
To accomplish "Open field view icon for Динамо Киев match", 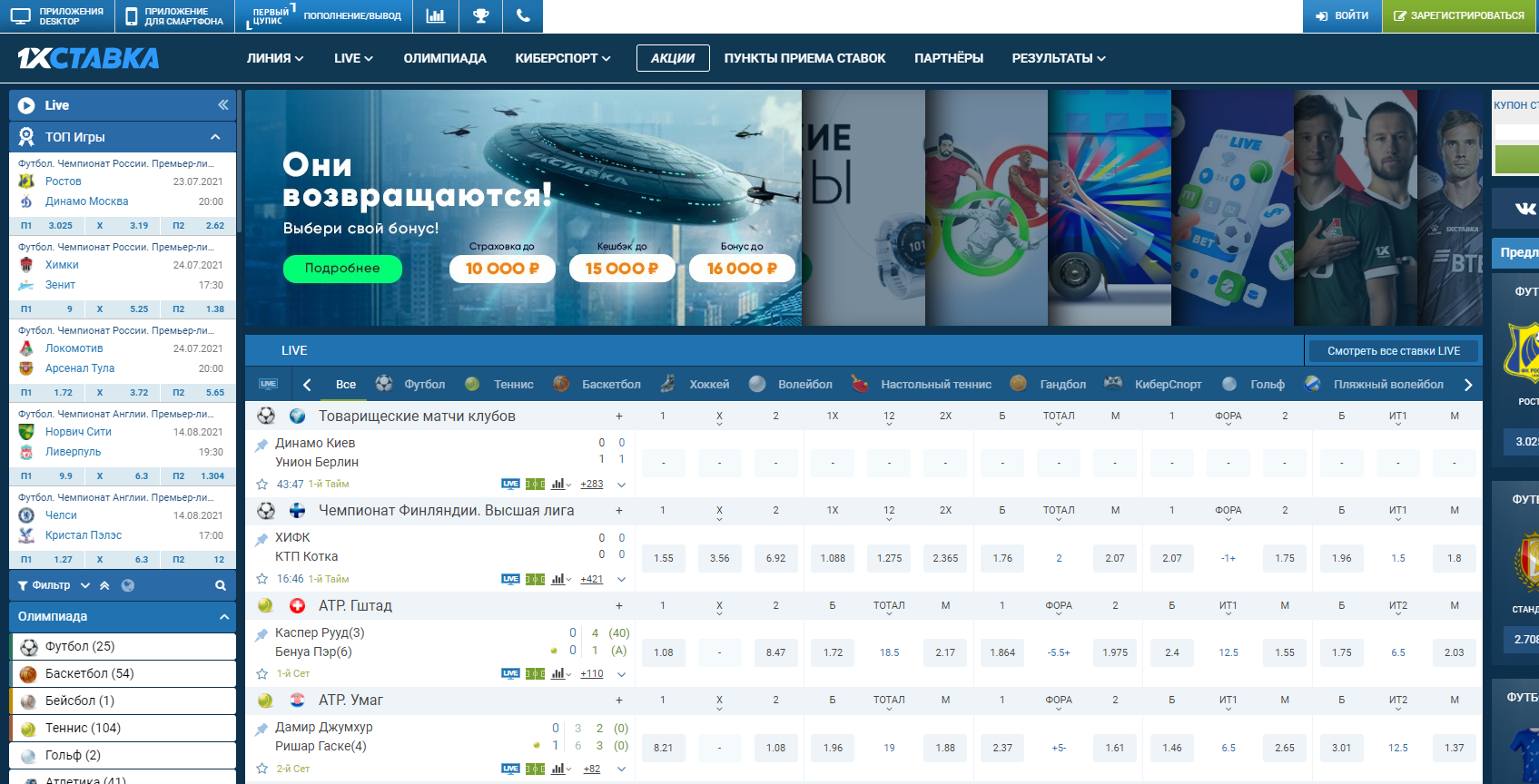I will pos(536,484).
